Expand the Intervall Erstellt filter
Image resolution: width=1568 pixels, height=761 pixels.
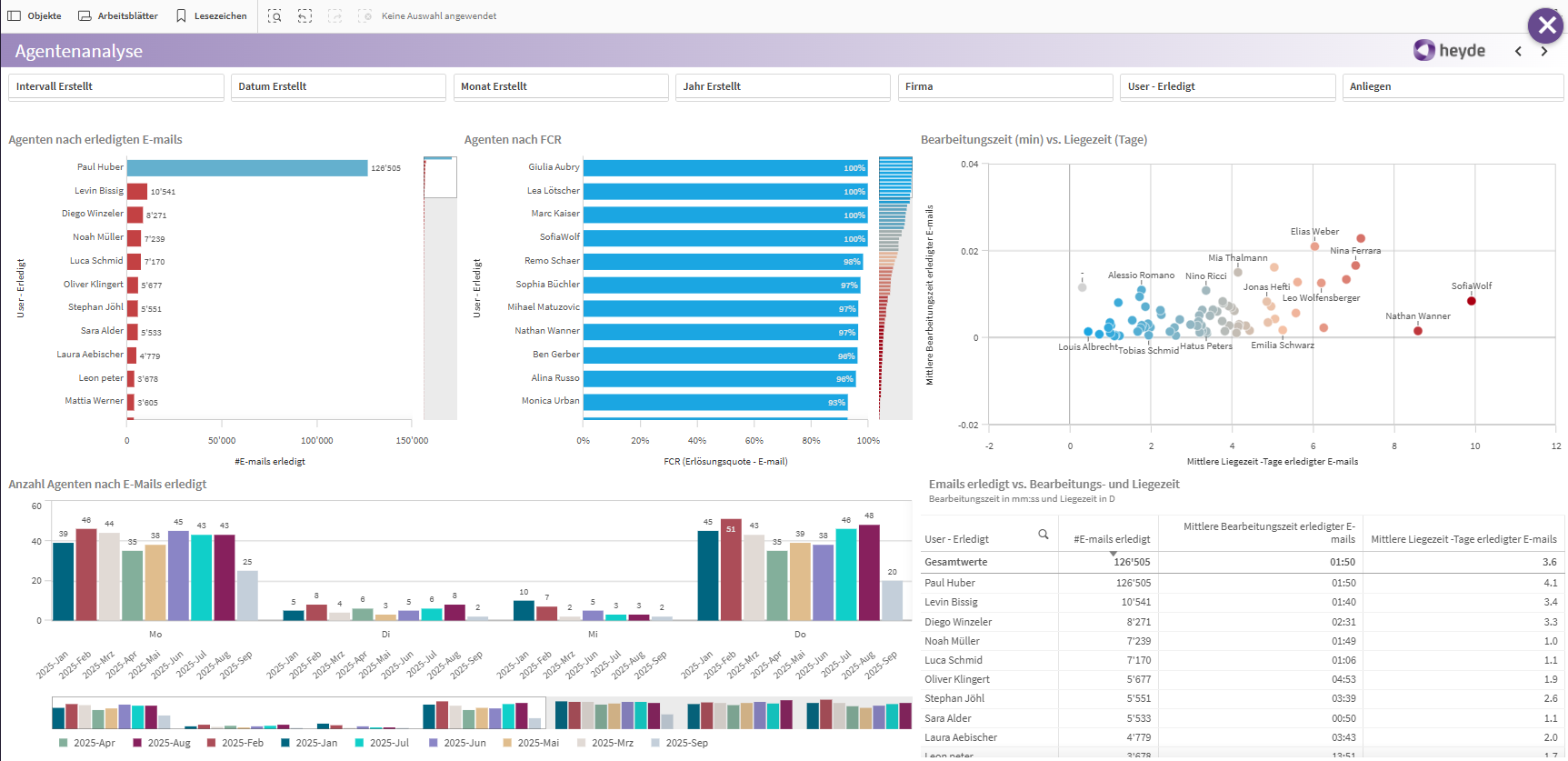[x=115, y=86]
